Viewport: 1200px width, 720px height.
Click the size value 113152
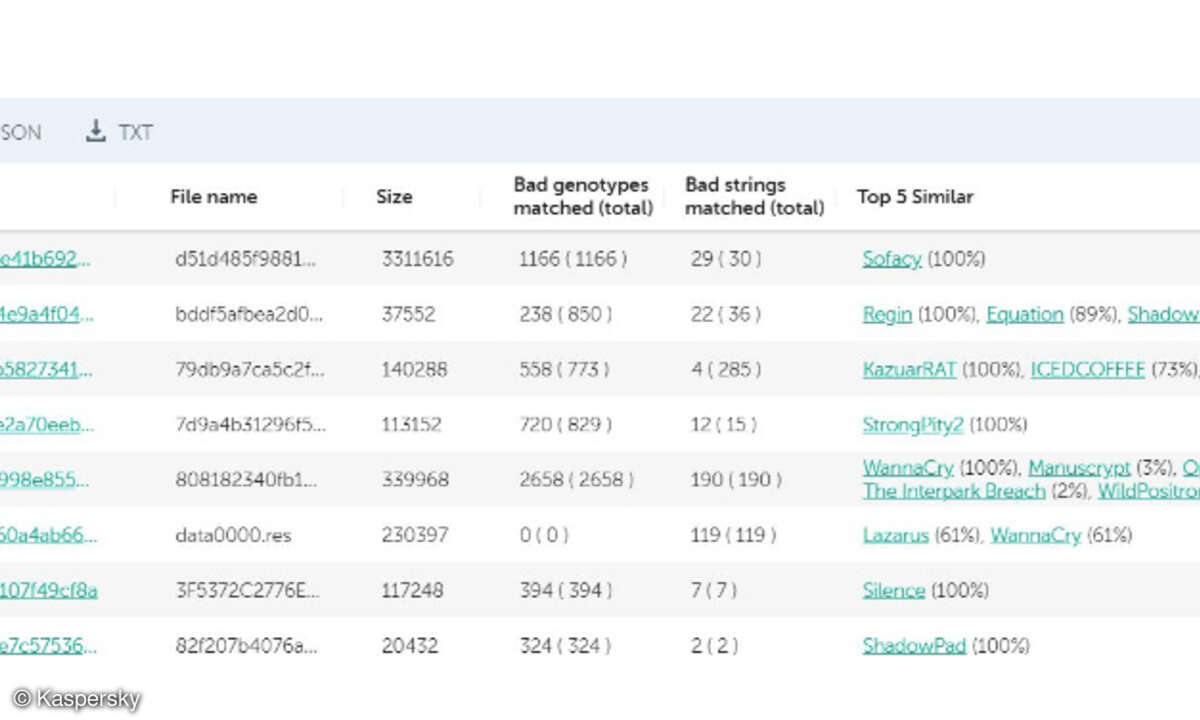click(411, 425)
